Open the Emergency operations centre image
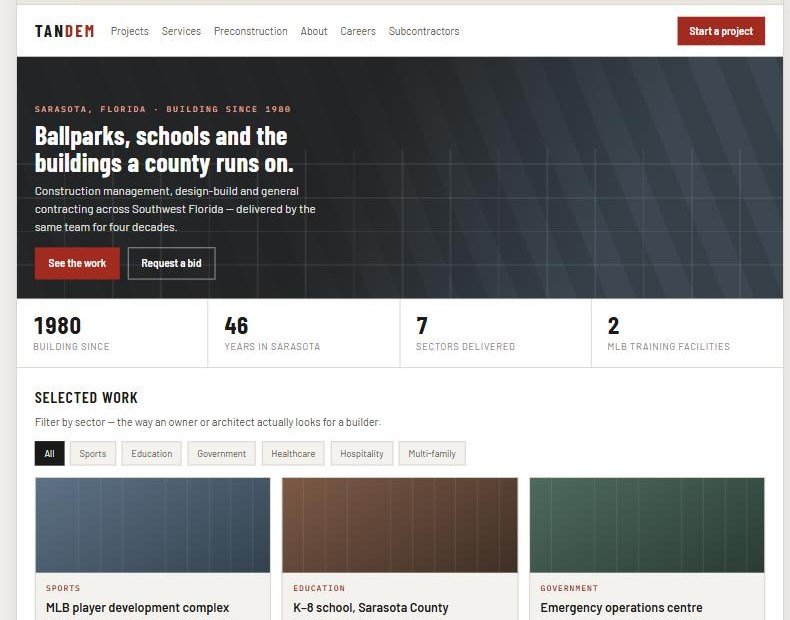This screenshot has width=790, height=620. (647, 525)
